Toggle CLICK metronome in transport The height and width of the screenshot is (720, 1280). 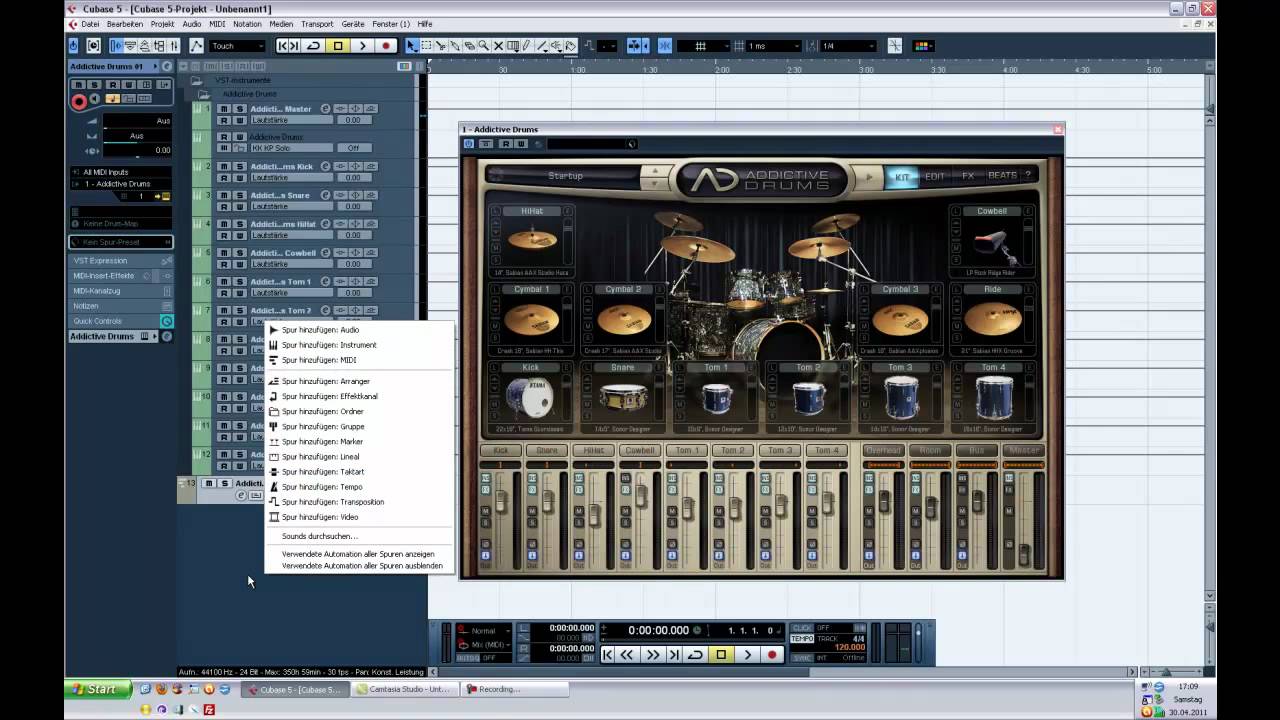click(x=802, y=628)
